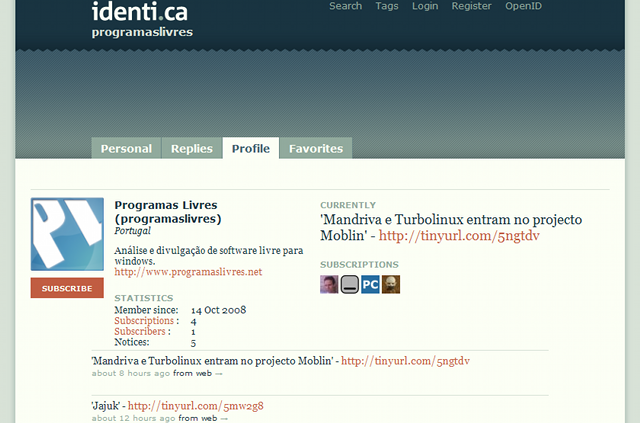Open 'about 8 hours ago' notice permalink
Viewport: 640px width, 423px height.
tap(131, 373)
